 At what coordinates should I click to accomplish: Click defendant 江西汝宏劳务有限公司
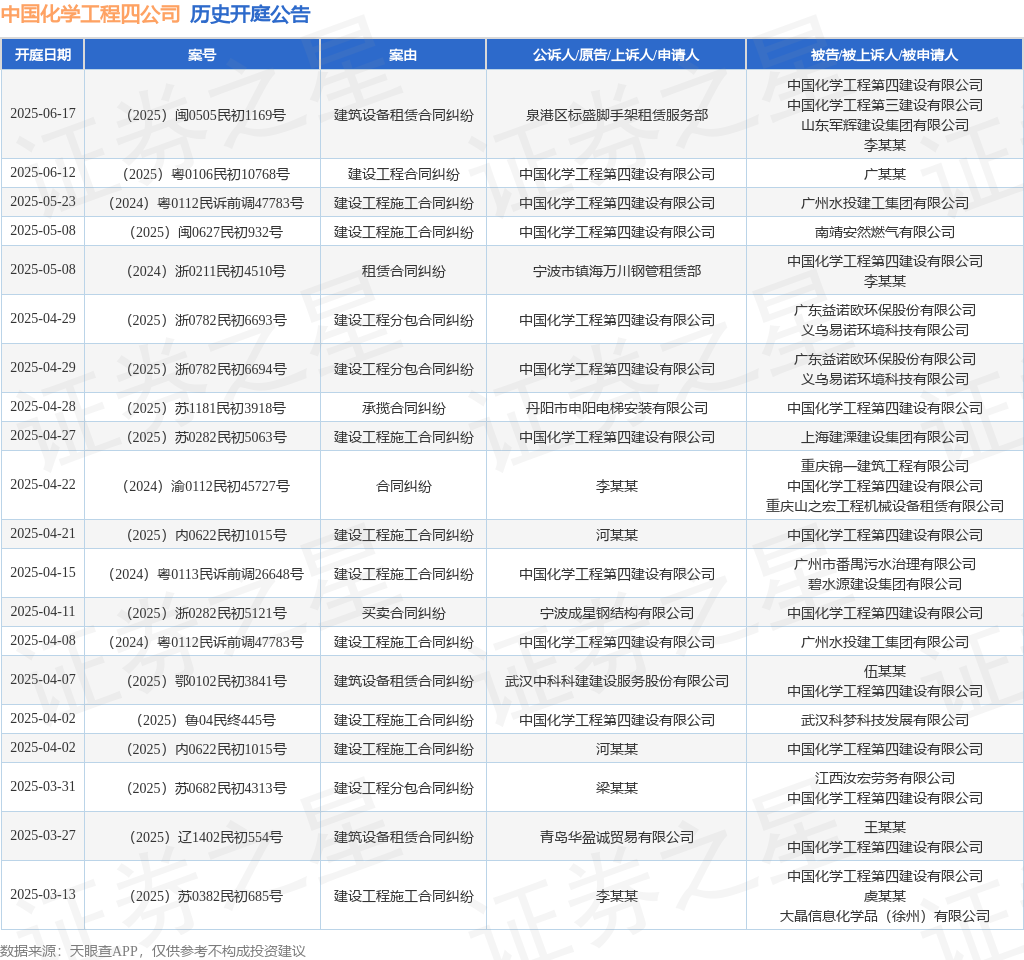tap(885, 778)
